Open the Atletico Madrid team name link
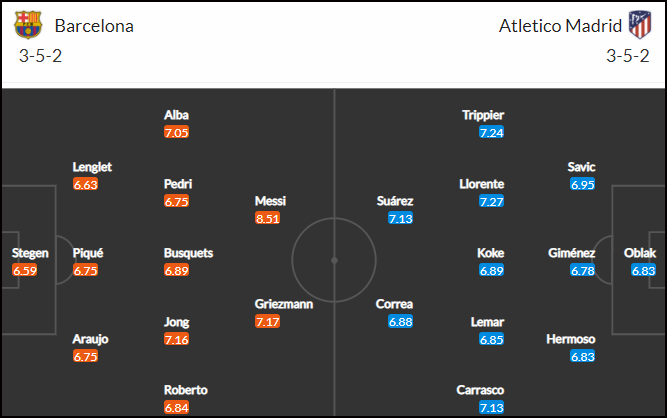Screen dimensions: 667x418 click(x=560, y=26)
